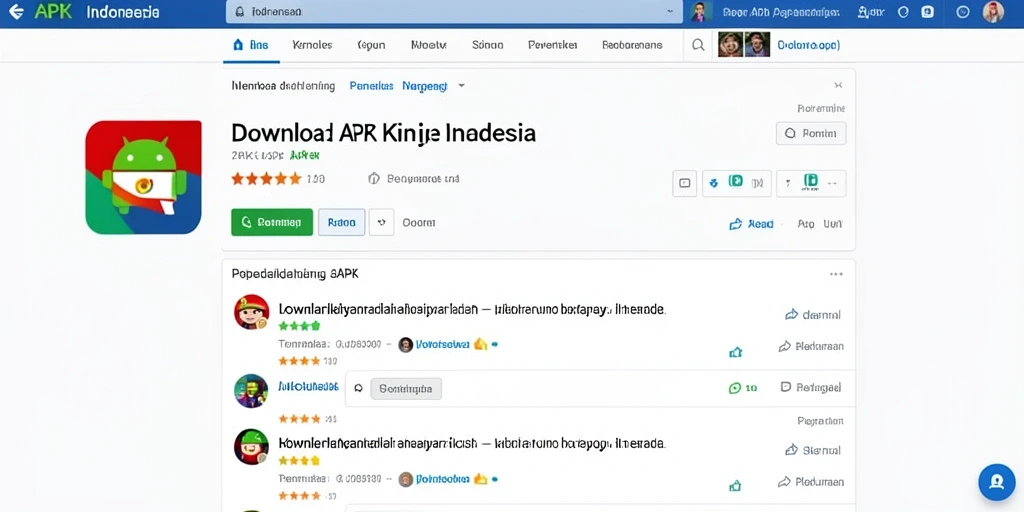Screen dimensions: 1024x512
Task: Click the small caret in the right button group
Action: (788, 184)
